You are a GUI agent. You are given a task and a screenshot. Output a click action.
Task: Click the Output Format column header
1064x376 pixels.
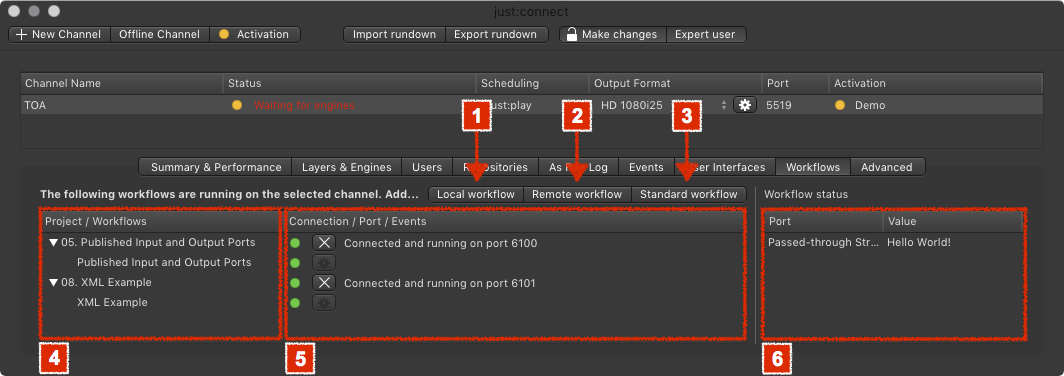(674, 83)
